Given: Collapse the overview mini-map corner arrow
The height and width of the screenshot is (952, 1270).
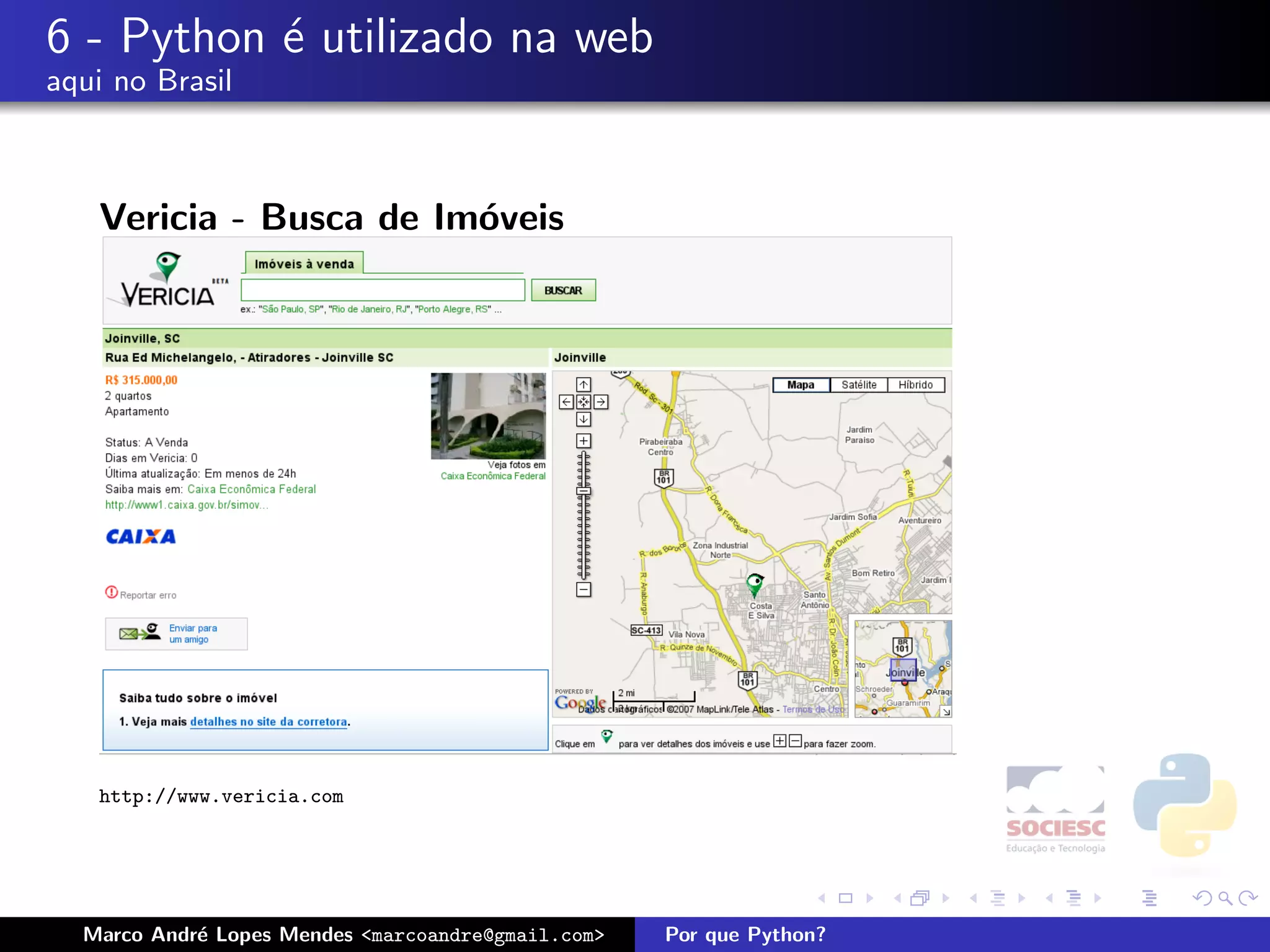Looking at the screenshot, I should click(x=946, y=712).
